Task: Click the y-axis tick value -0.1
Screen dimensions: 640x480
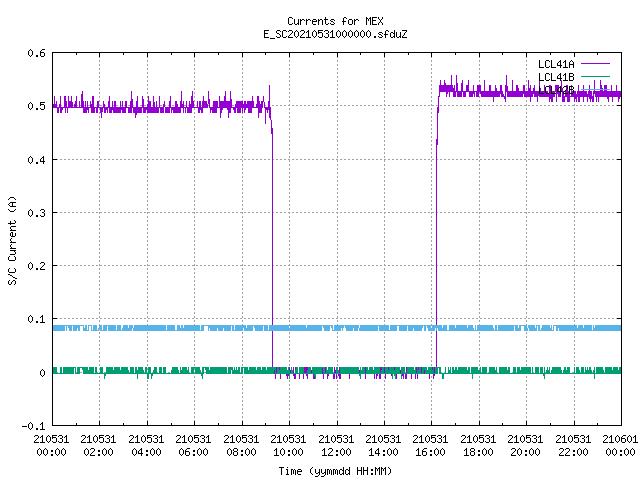Action: point(33,426)
